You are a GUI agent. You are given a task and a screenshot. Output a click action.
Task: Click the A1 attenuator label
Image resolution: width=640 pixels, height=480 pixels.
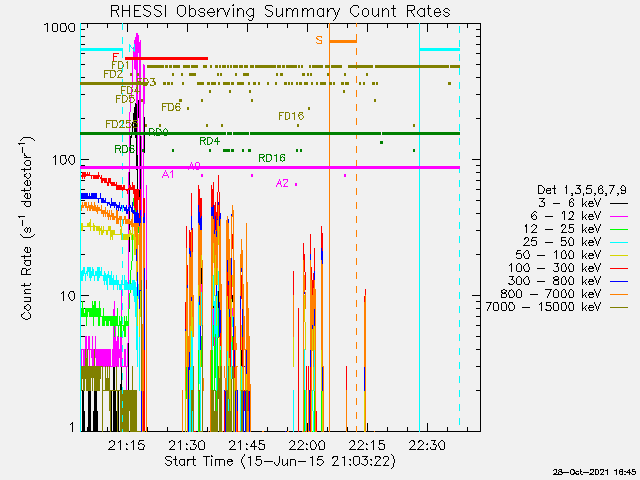coord(168,175)
